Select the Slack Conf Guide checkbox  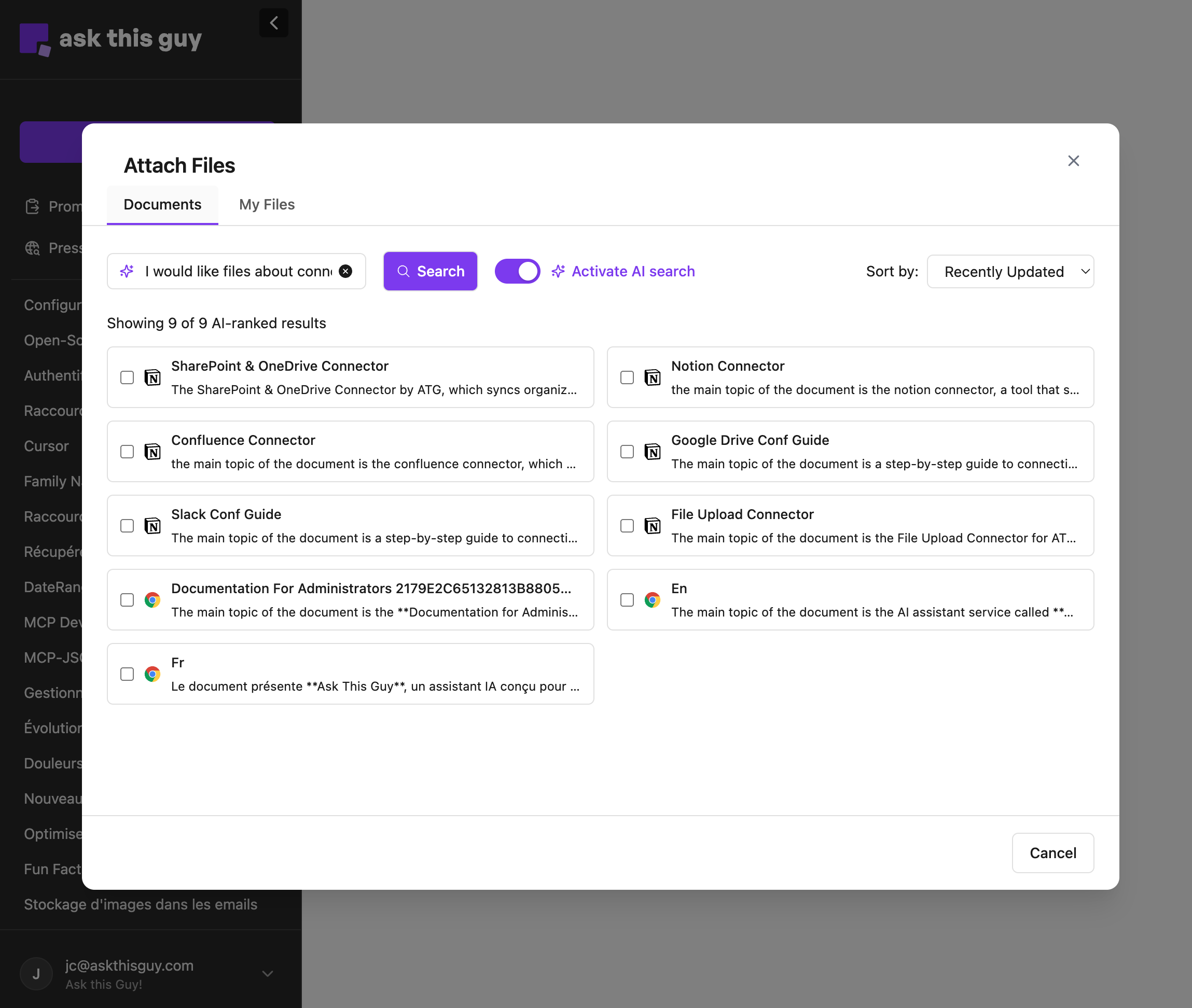[127, 526]
